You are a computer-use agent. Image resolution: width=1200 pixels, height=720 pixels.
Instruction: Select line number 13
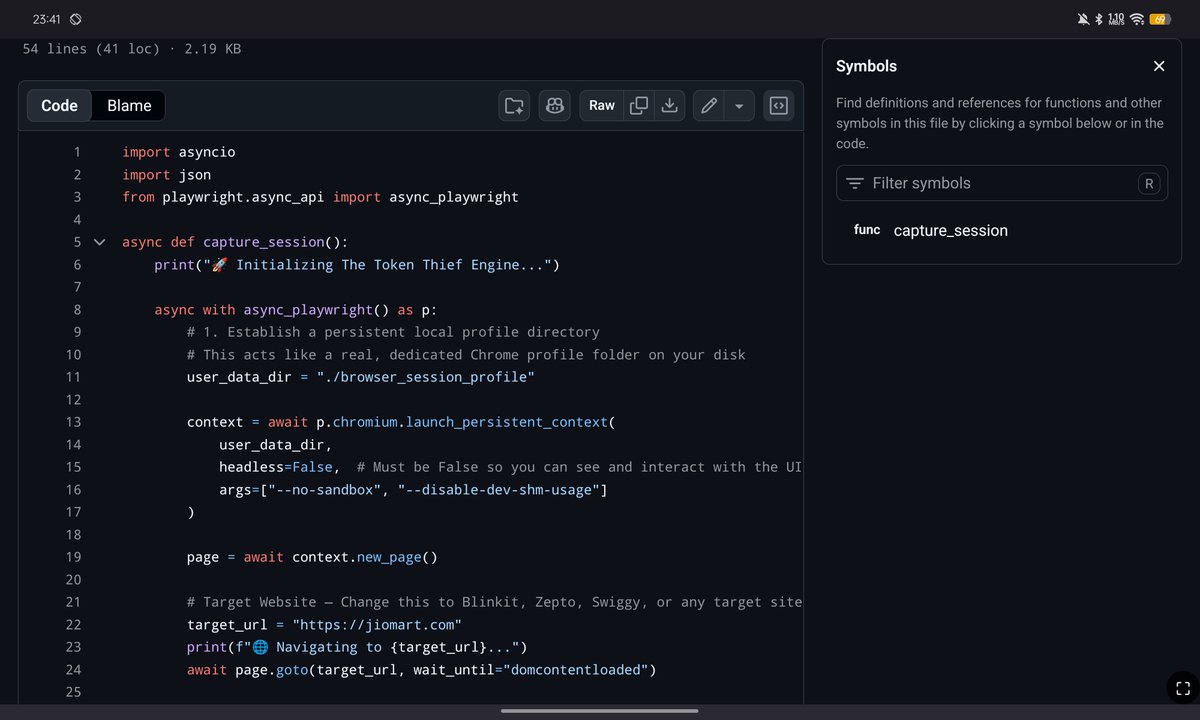[x=73, y=422]
